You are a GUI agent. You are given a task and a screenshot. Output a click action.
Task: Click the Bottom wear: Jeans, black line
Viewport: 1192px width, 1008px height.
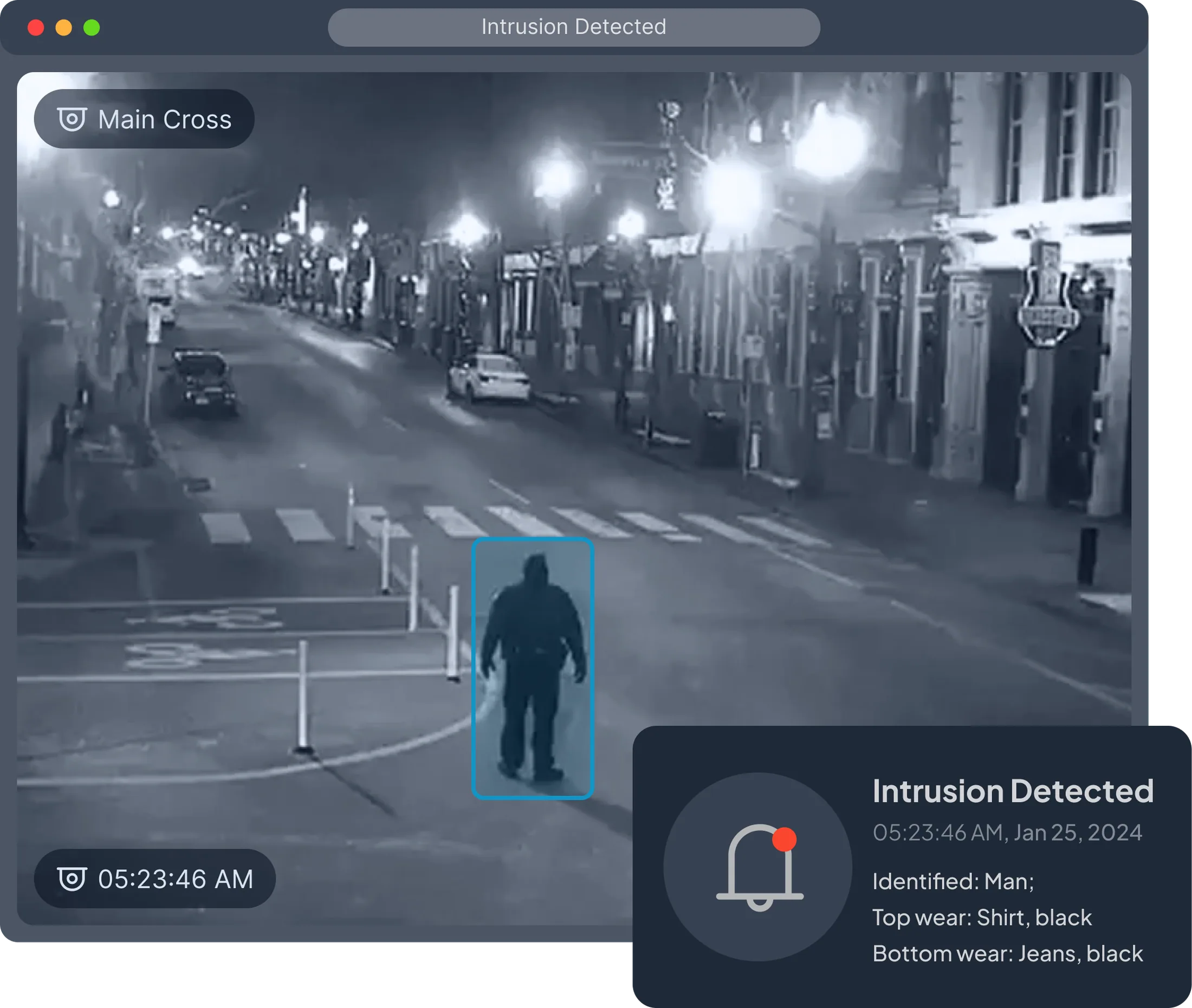click(x=1007, y=953)
